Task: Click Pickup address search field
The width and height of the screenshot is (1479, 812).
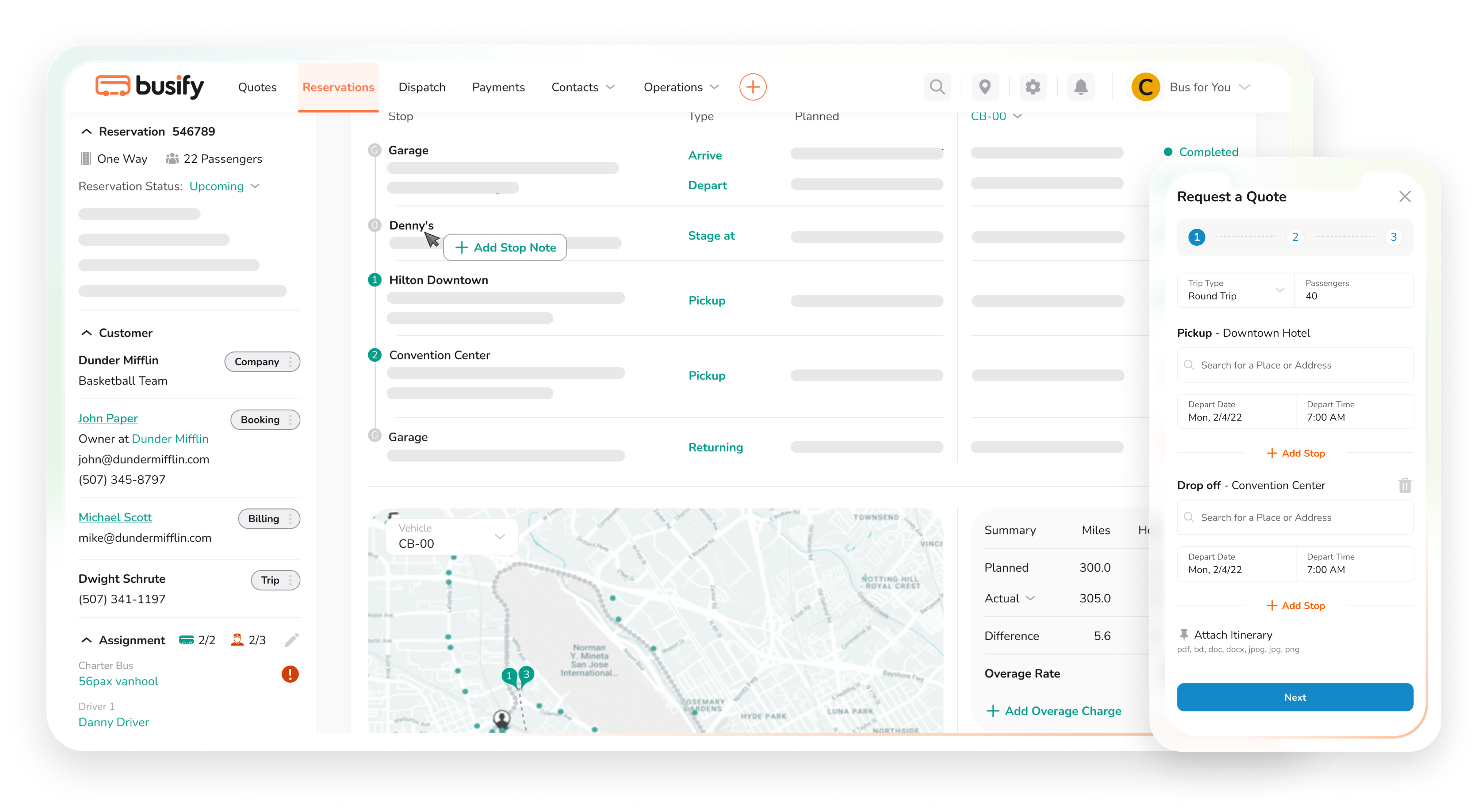Action: [1295, 365]
